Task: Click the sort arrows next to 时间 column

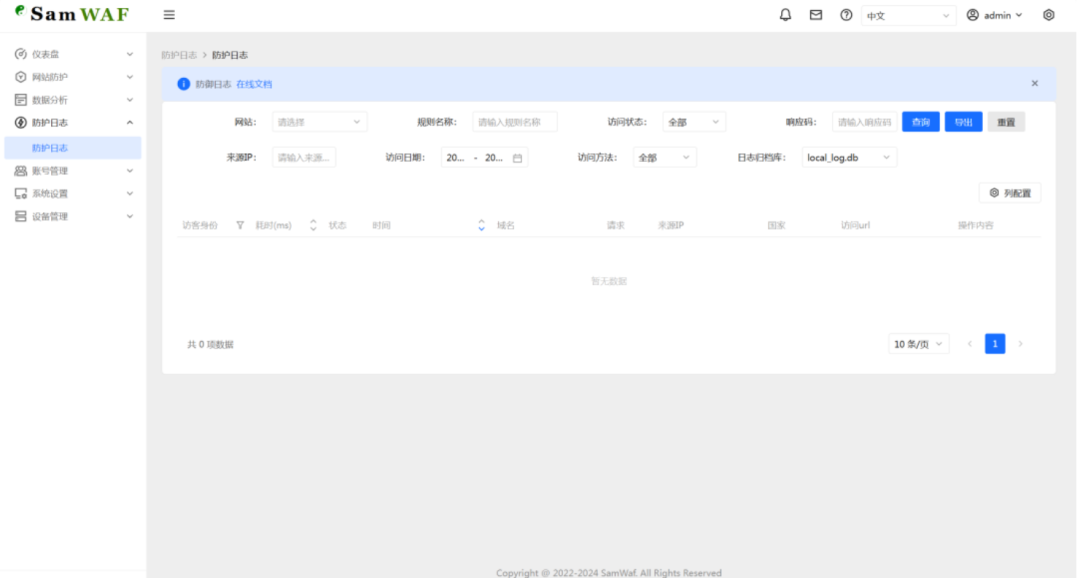Action: 481,225
